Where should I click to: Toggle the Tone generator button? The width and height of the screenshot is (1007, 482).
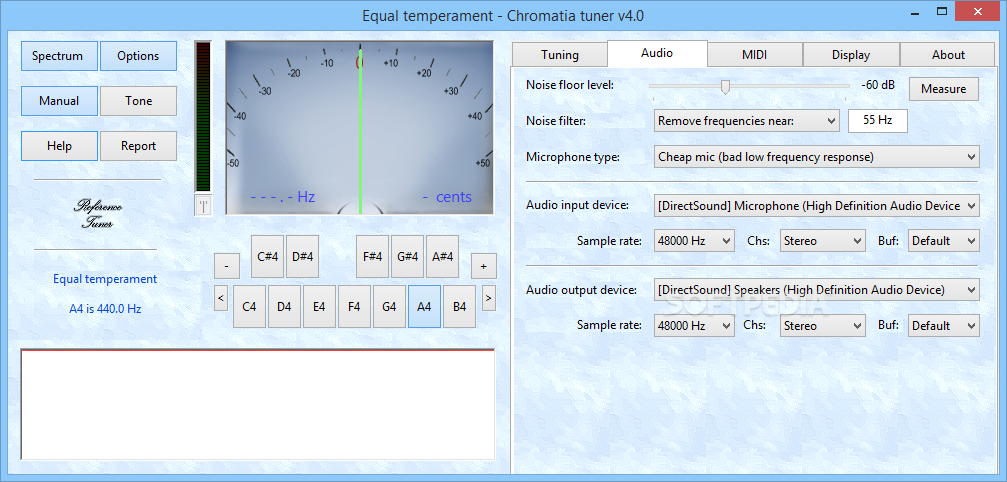(x=138, y=101)
